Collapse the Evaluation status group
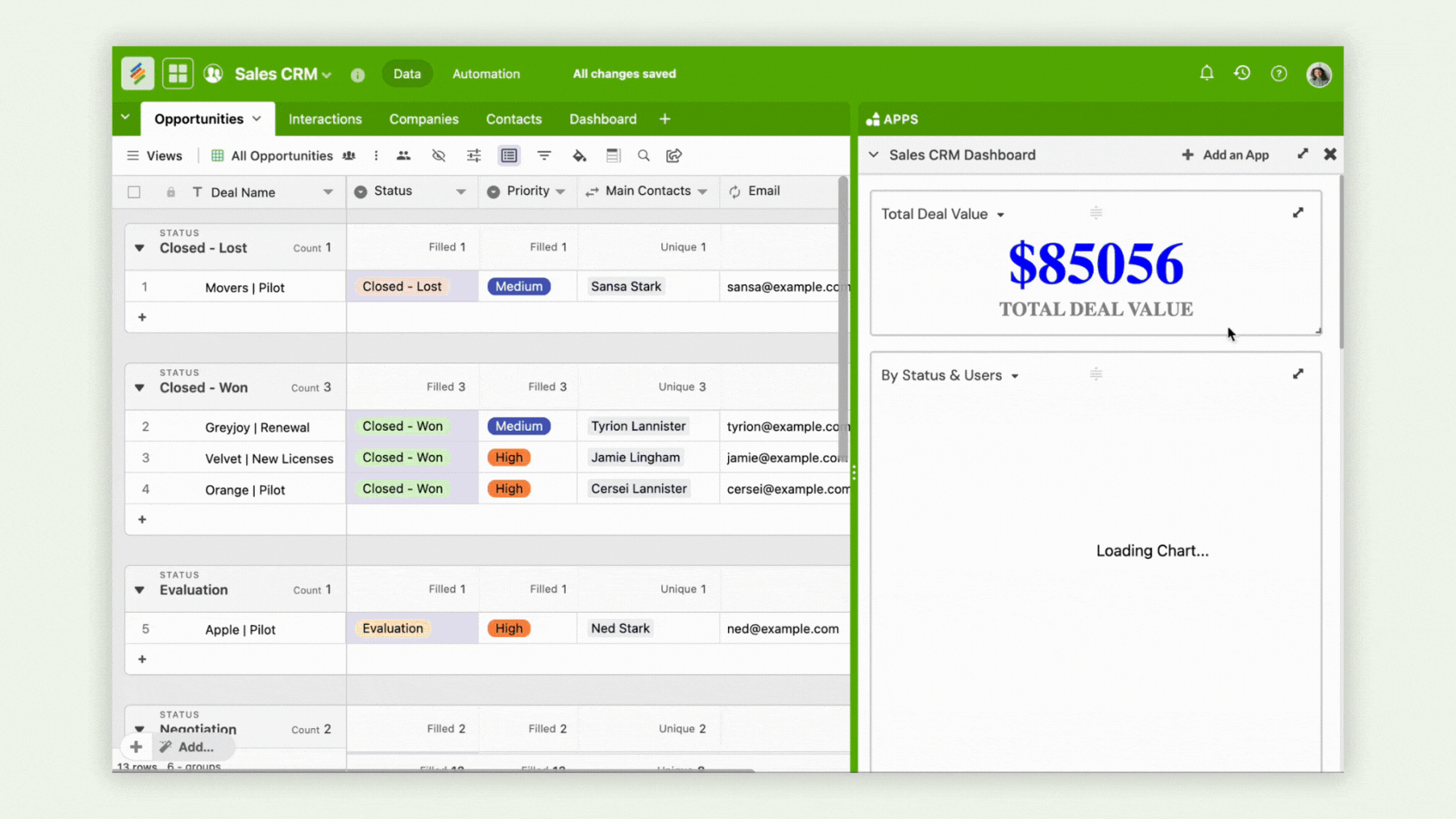Screen dimensions: 1456x819 click(x=140, y=590)
